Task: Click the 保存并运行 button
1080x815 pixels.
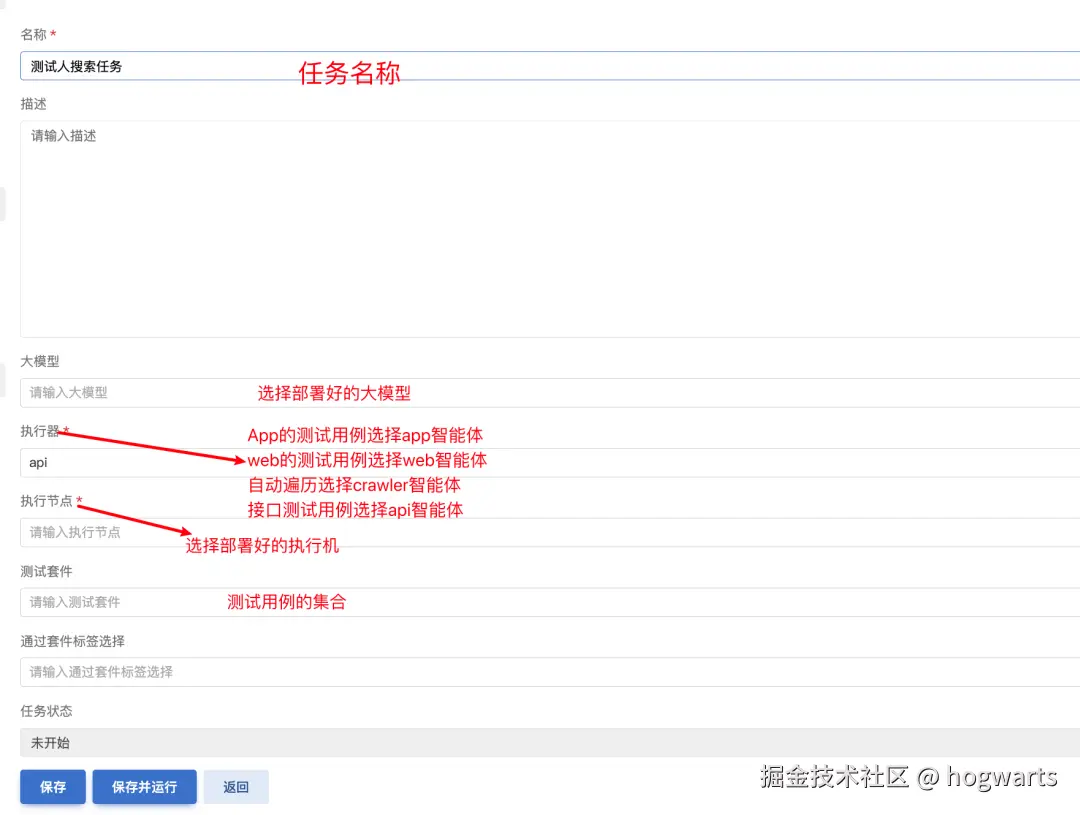Action: pos(144,787)
